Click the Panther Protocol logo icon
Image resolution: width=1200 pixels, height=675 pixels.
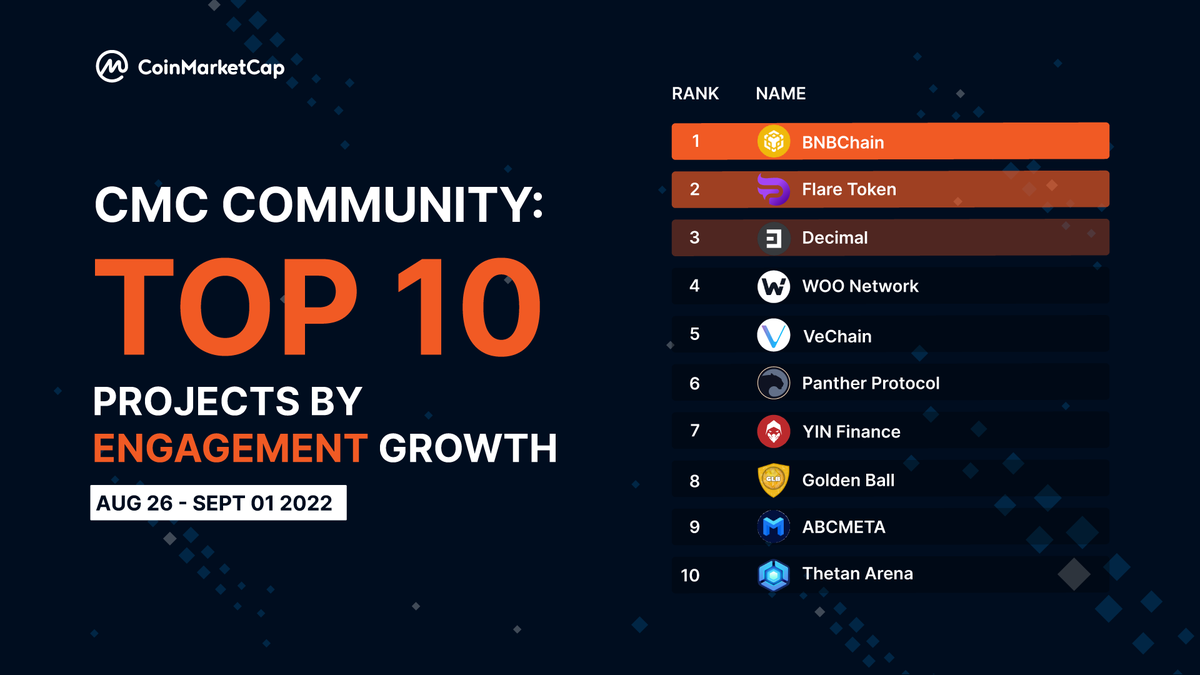tap(774, 383)
